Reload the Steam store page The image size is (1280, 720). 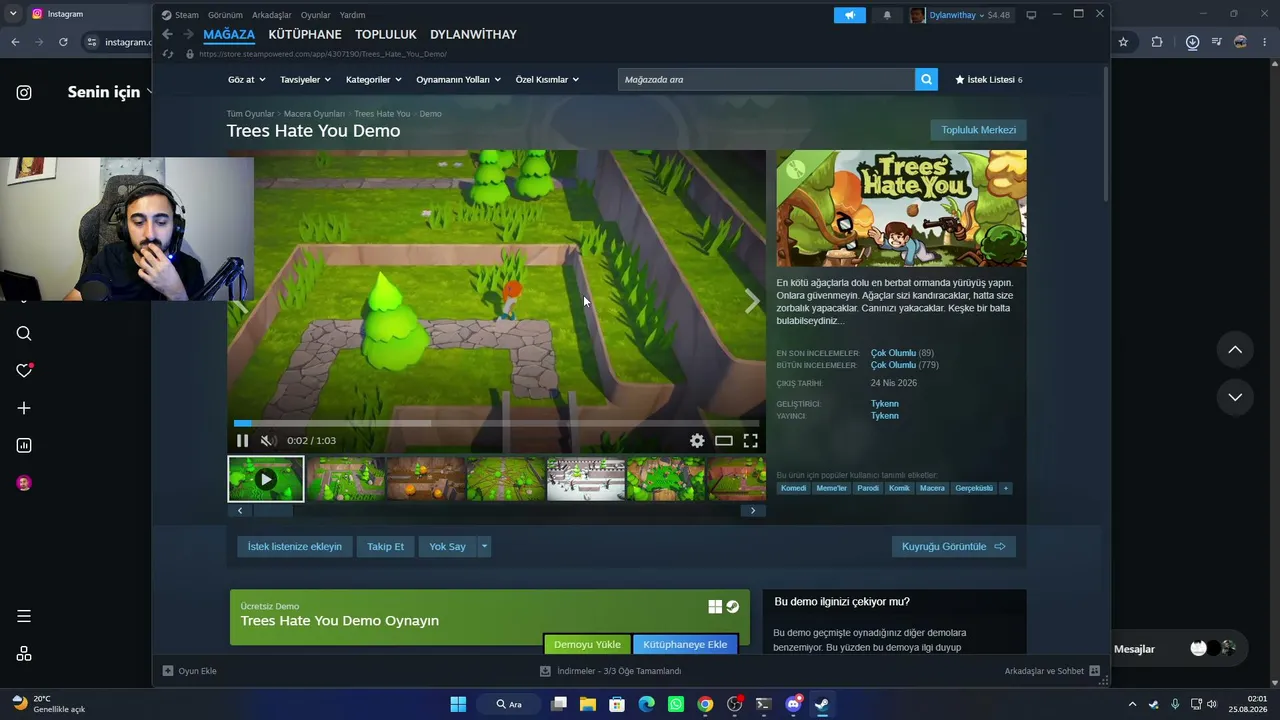click(x=168, y=54)
